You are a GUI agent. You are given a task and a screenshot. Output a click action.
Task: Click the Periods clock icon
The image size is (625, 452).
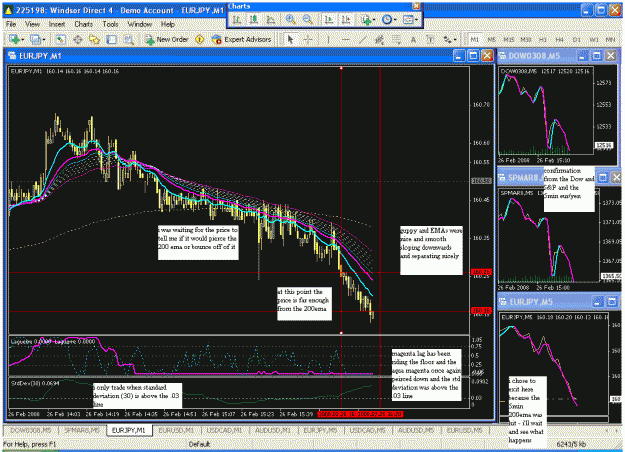[x=386, y=19]
